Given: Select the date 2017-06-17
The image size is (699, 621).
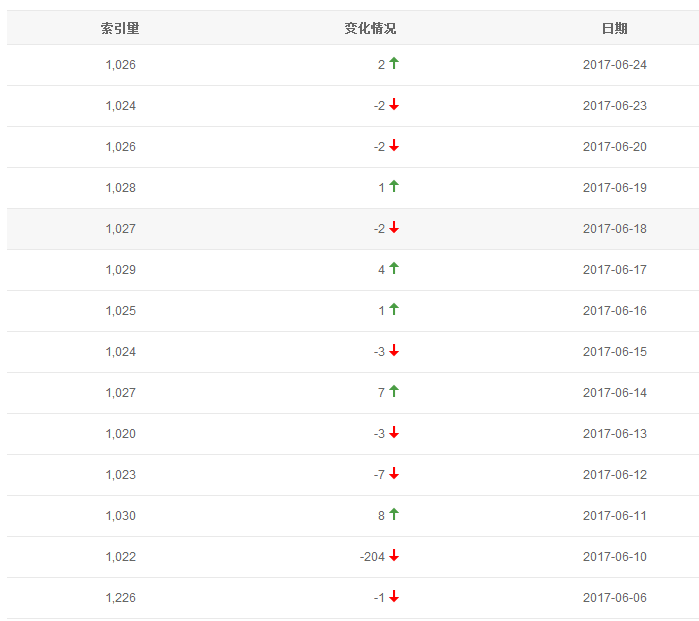Looking at the screenshot, I should pos(615,270).
